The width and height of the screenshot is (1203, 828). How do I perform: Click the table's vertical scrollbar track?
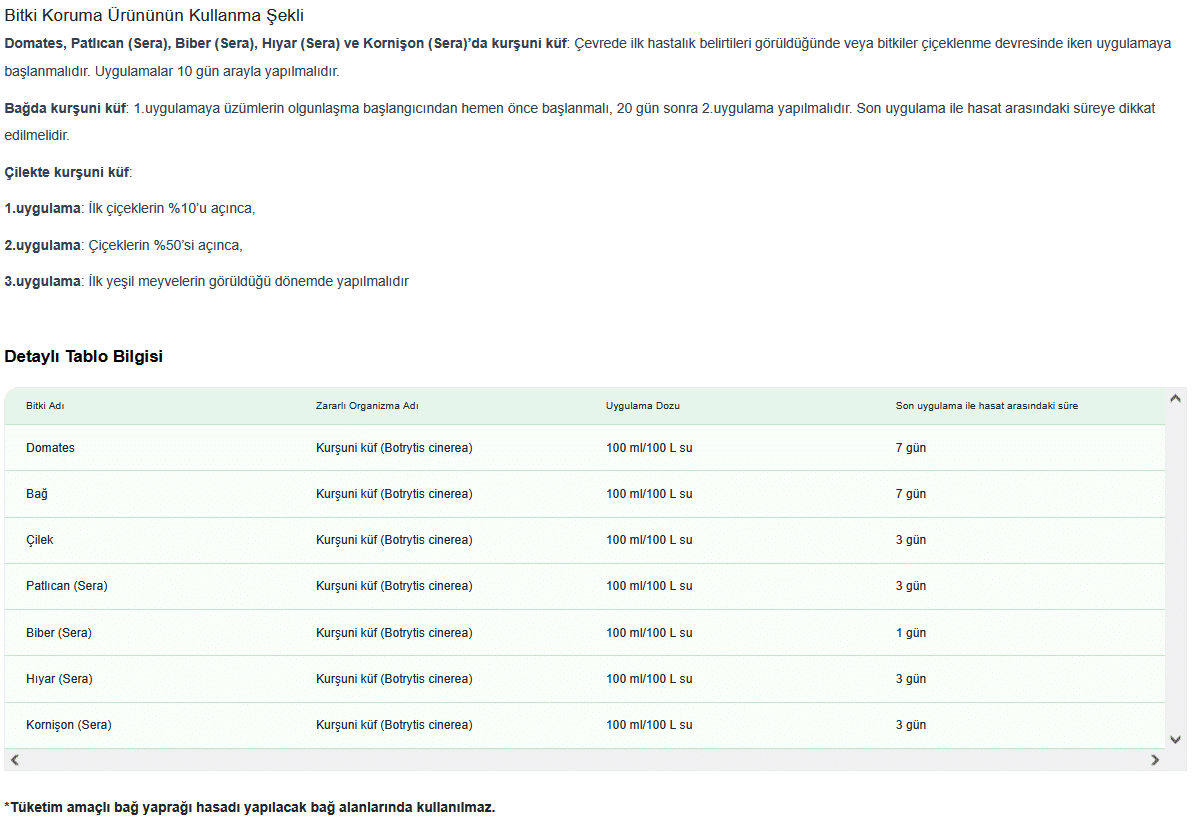click(x=1175, y=570)
